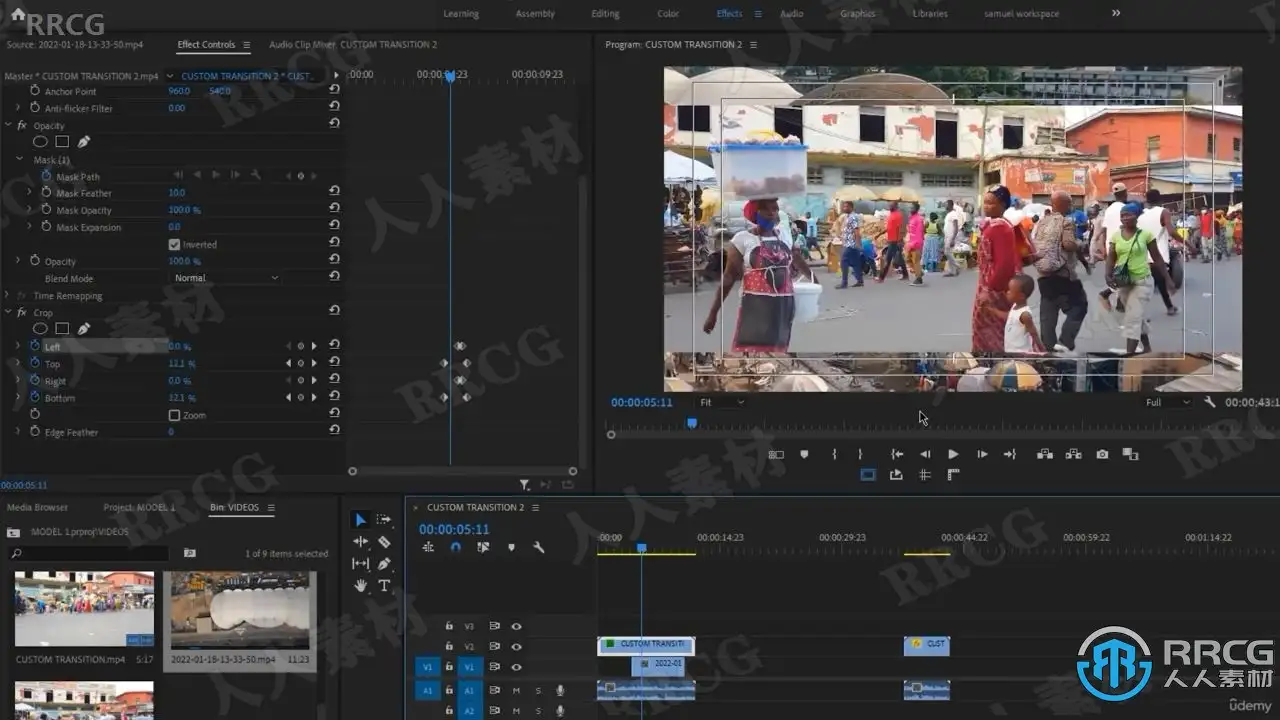Image resolution: width=1280 pixels, height=720 pixels.
Task: Create ellipse mask under Crop effect
Action: pyautogui.click(x=40, y=329)
